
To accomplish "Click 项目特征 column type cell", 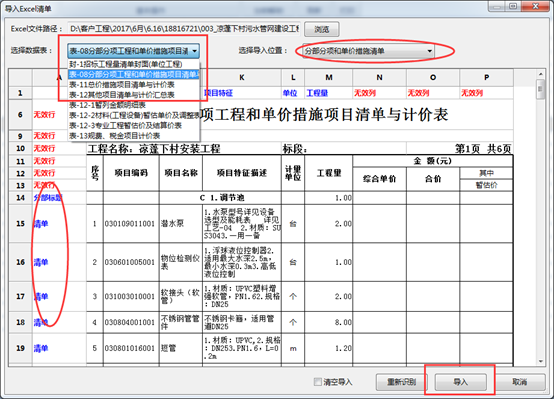I will (242, 93).
